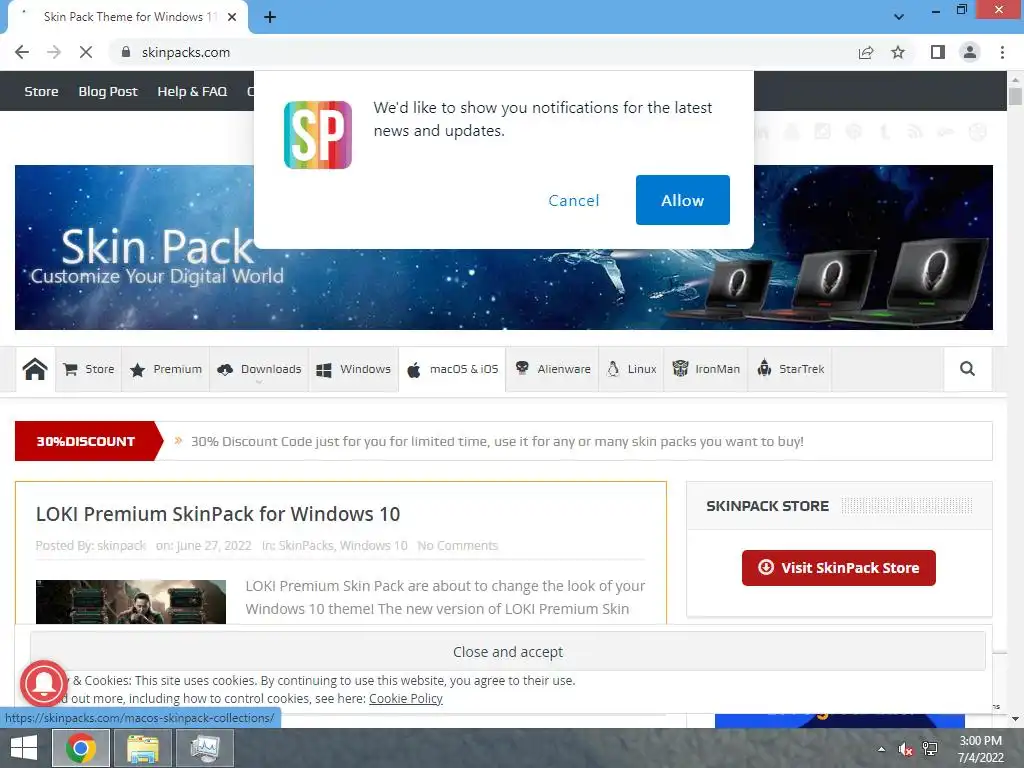Click the skinpack author link
The image size is (1024, 768).
click(x=121, y=545)
